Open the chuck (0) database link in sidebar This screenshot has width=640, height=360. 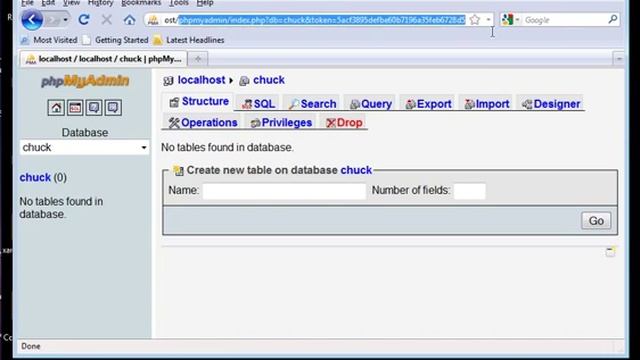click(35, 178)
